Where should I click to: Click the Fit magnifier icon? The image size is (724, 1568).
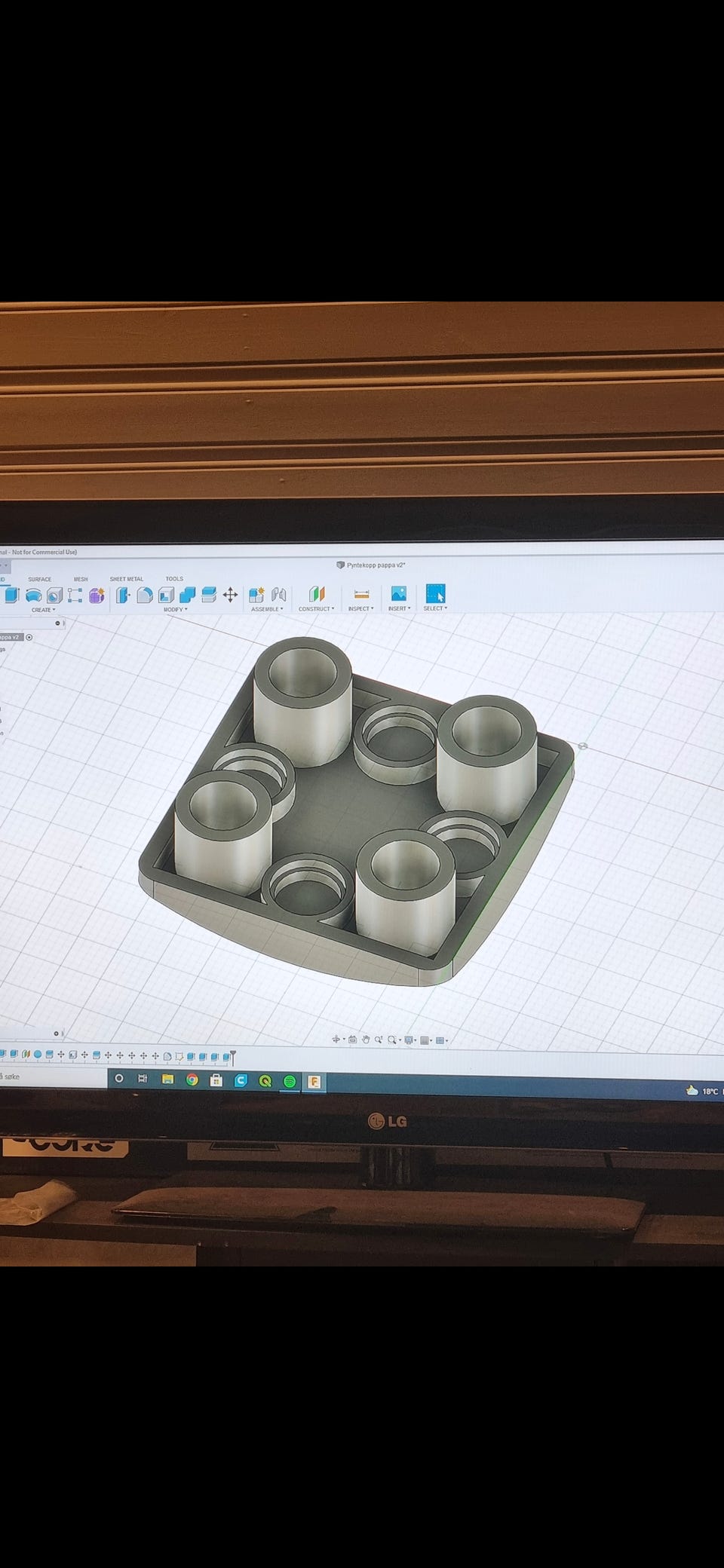coord(391,1040)
